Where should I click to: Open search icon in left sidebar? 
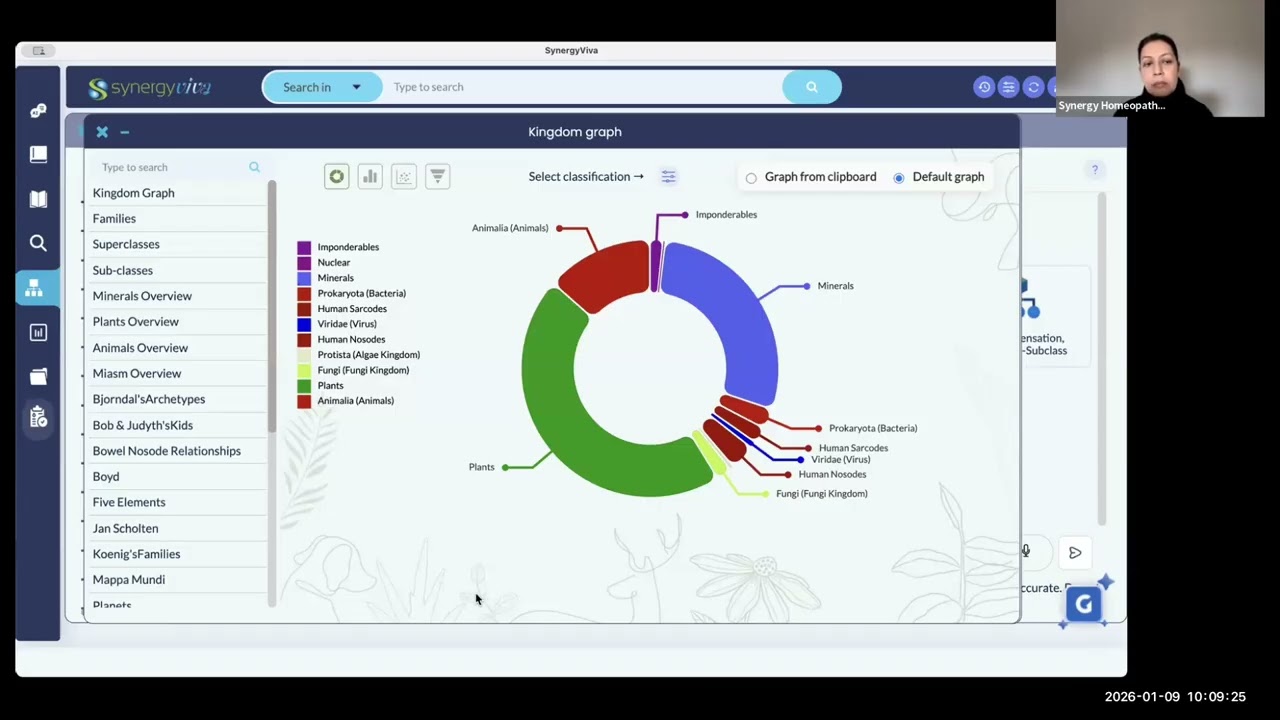click(38, 243)
